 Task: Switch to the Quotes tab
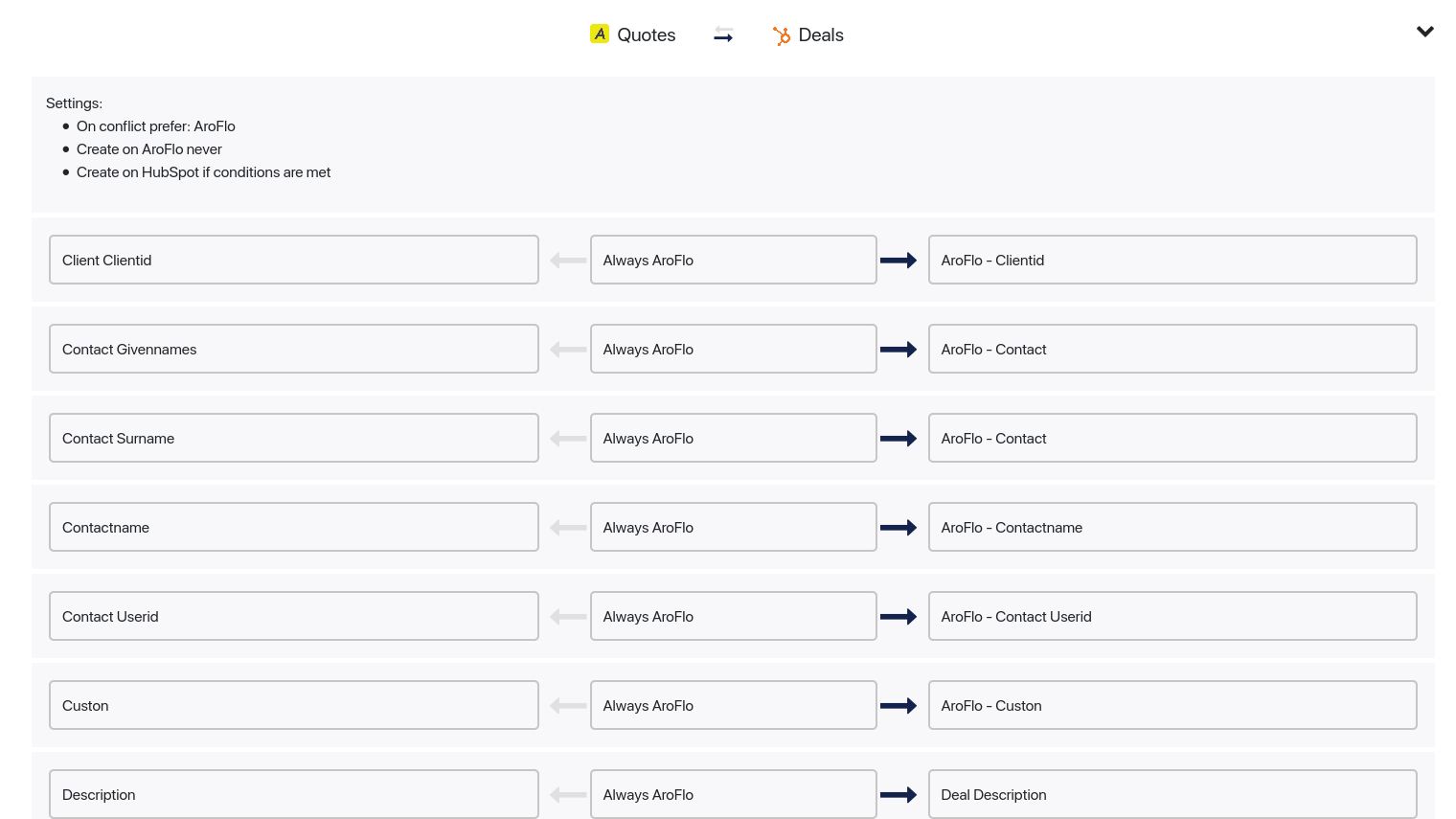point(646,34)
